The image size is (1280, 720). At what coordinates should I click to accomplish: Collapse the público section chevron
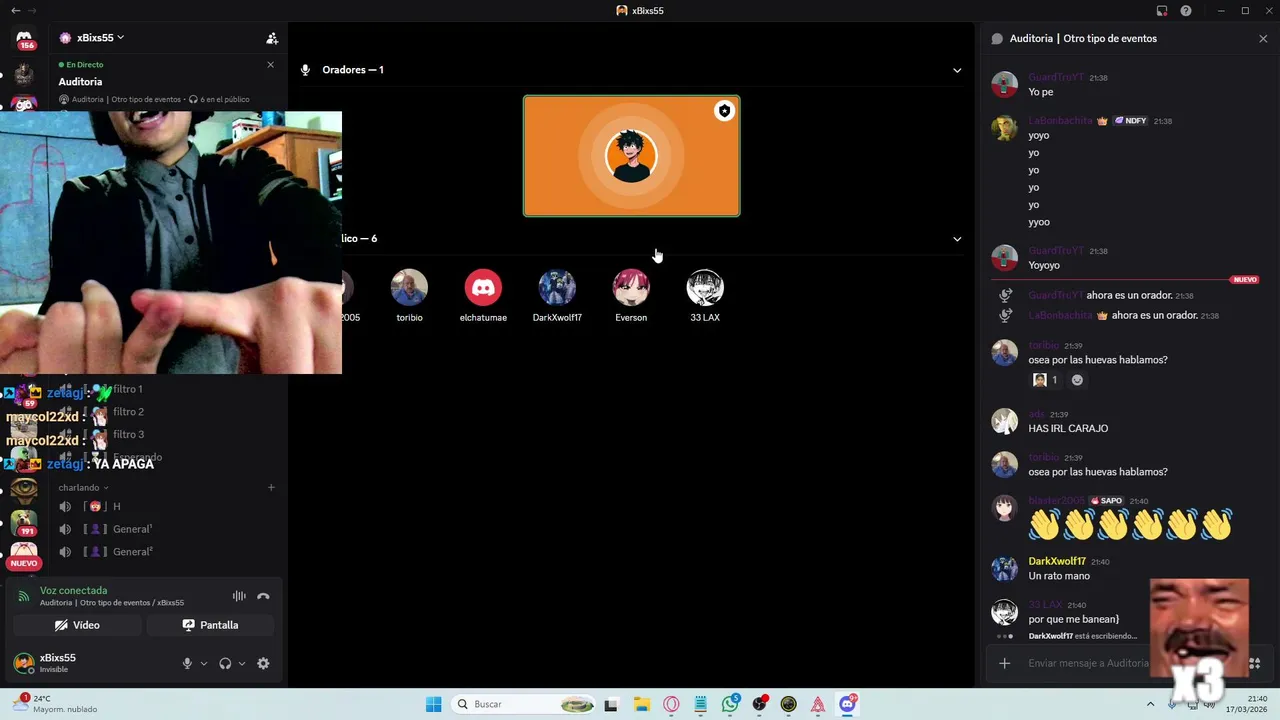[957, 239]
